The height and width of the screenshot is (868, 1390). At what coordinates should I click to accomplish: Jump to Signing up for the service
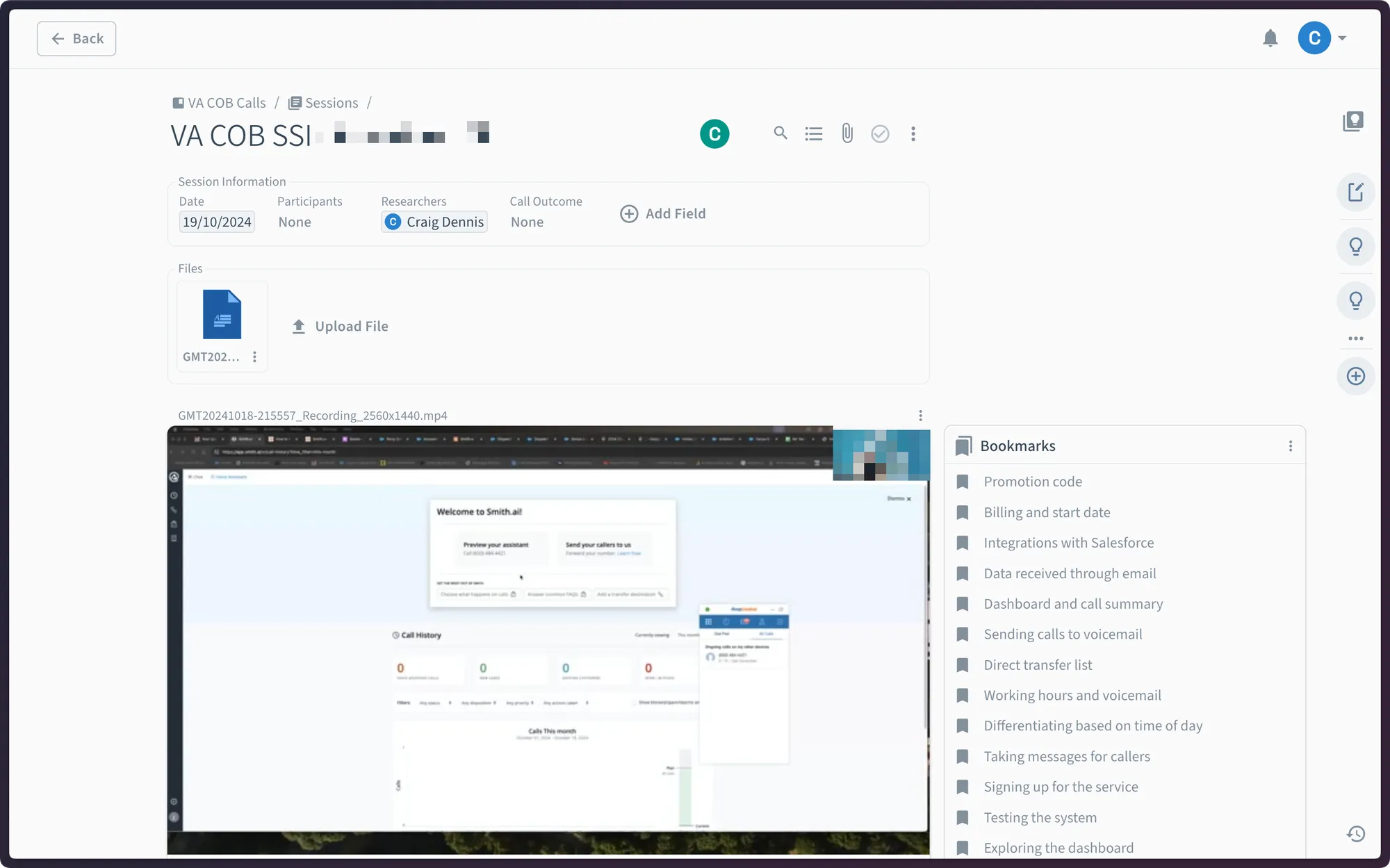tap(1061, 787)
